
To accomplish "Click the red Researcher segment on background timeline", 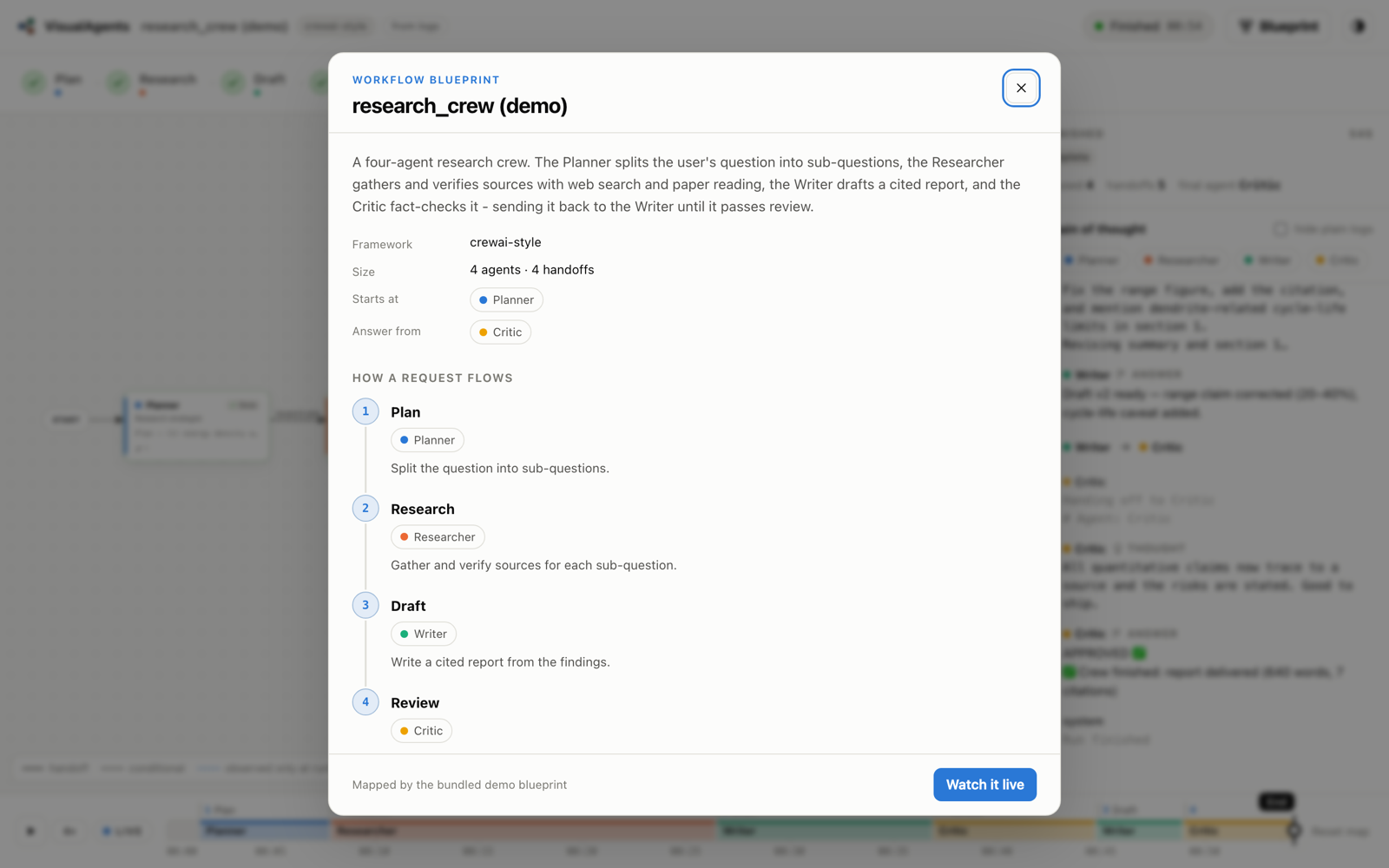I will 523,831.
